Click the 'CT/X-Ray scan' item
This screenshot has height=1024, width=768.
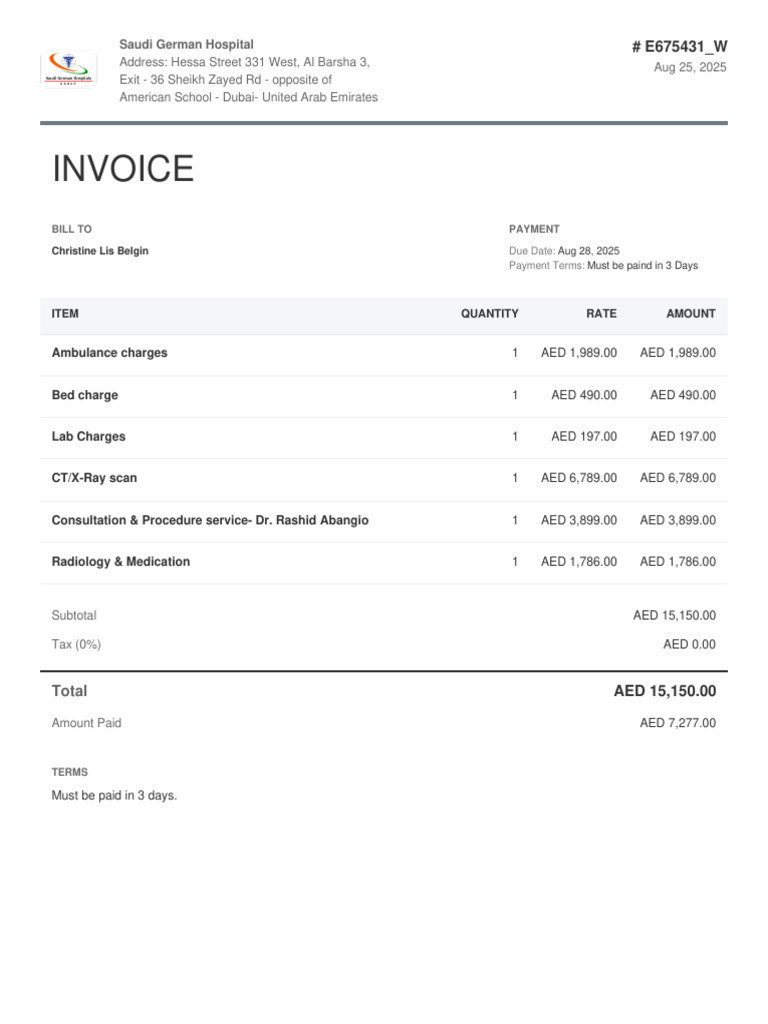[x=95, y=478]
